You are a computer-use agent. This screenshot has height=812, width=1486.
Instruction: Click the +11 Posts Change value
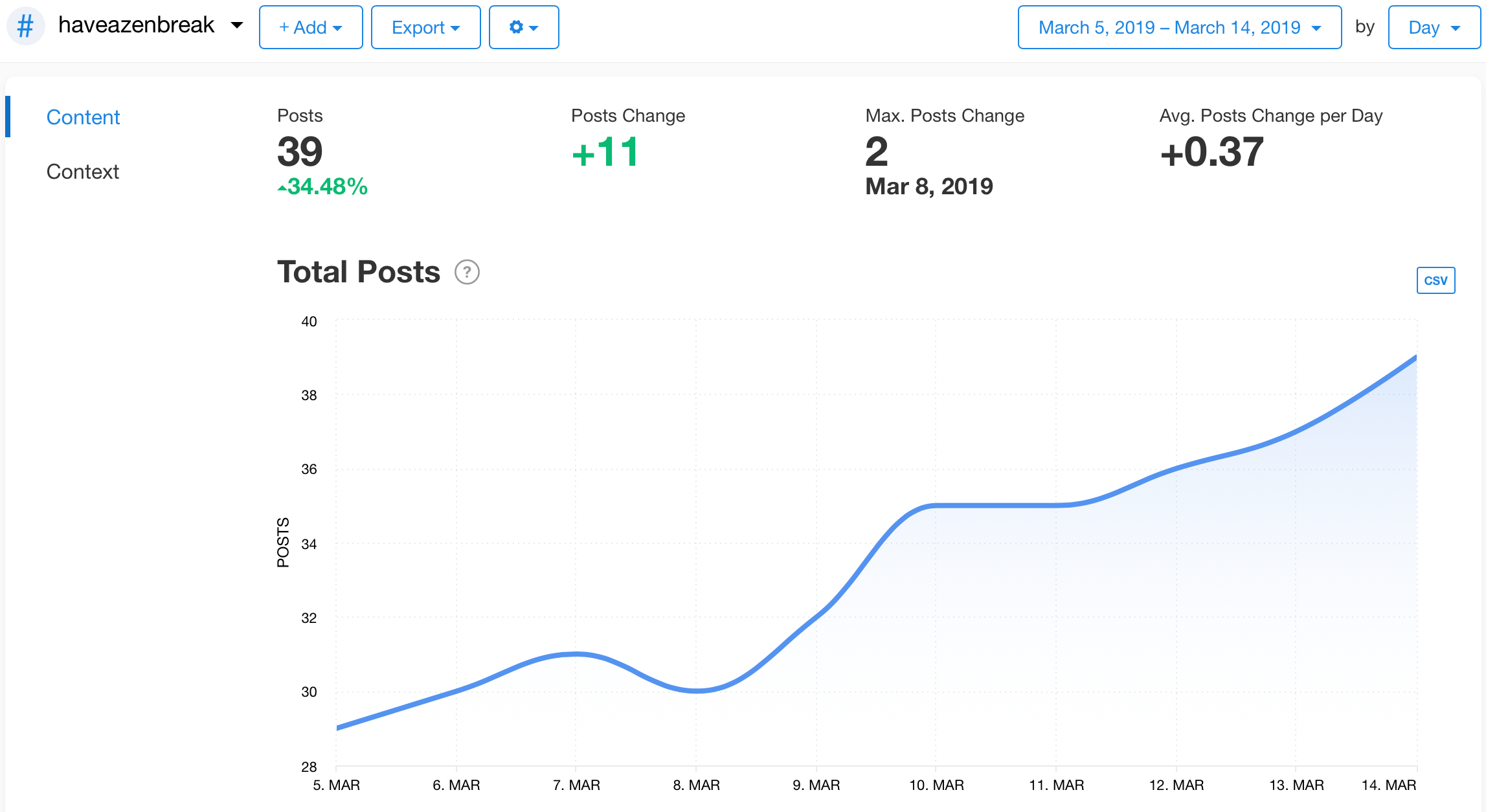(605, 152)
